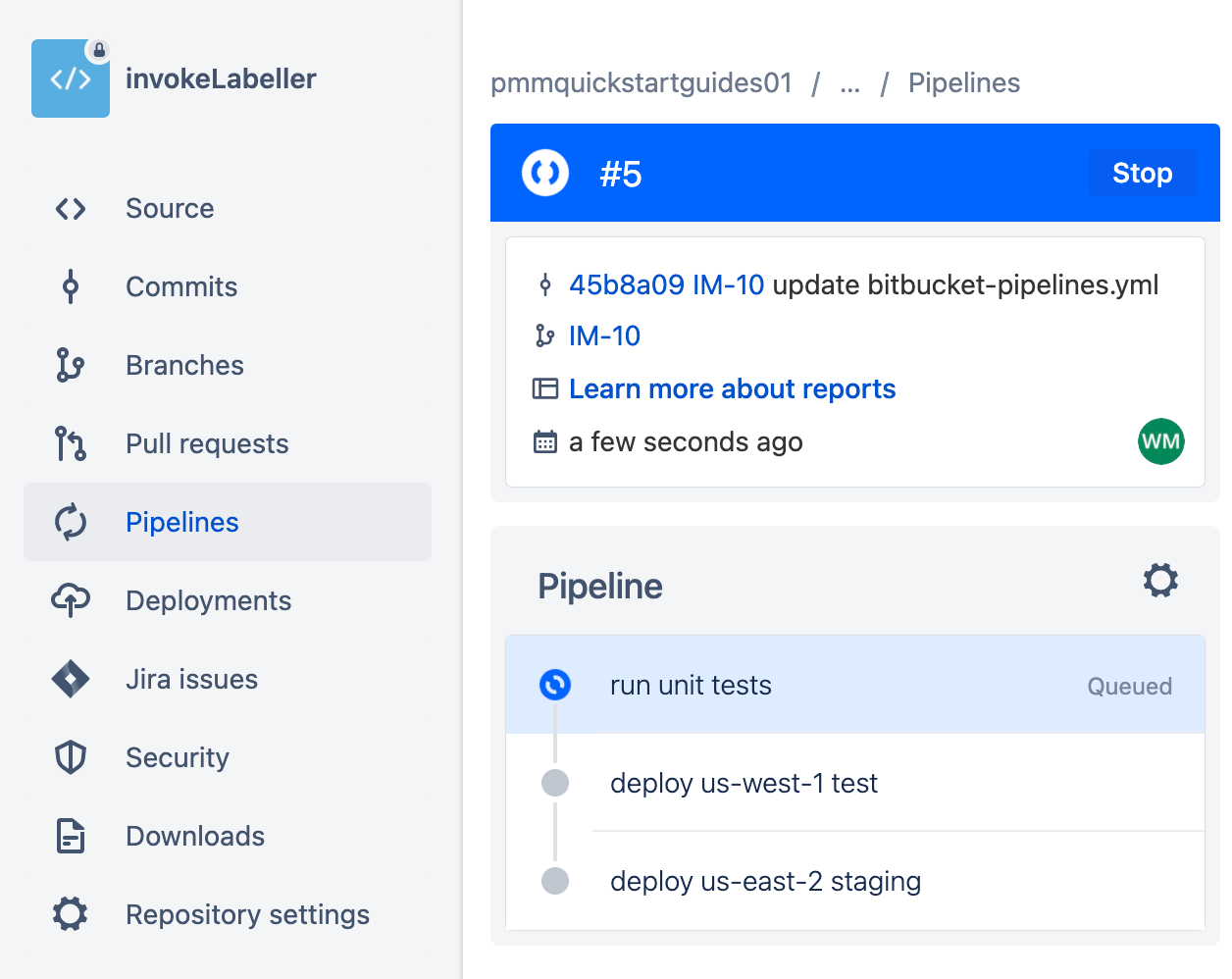
Task: Open the Learn more about reports link
Action: click(732, 388)
